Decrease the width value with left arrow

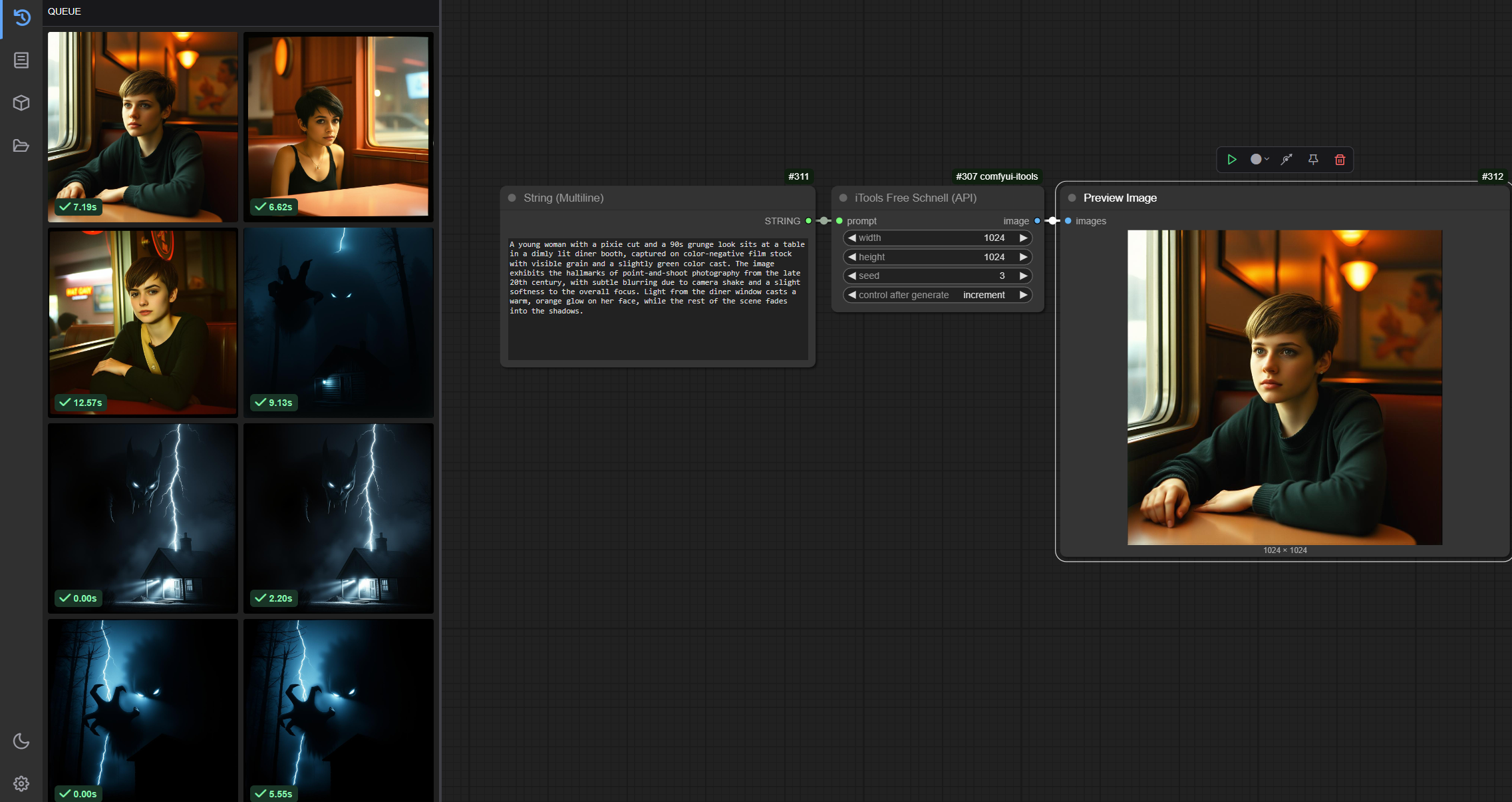(x=851, y=238)
